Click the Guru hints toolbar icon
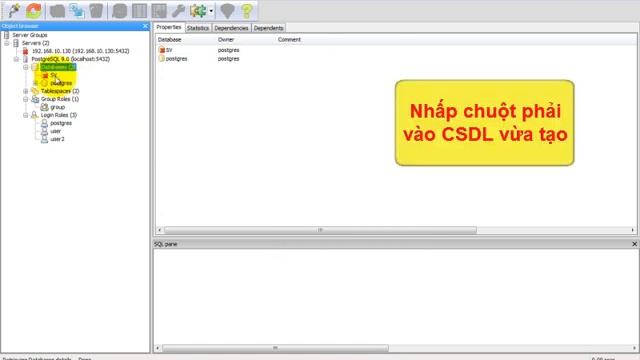The width and height of the screenshot is (640, 360). pyautogui.click(x=227, y=11)
